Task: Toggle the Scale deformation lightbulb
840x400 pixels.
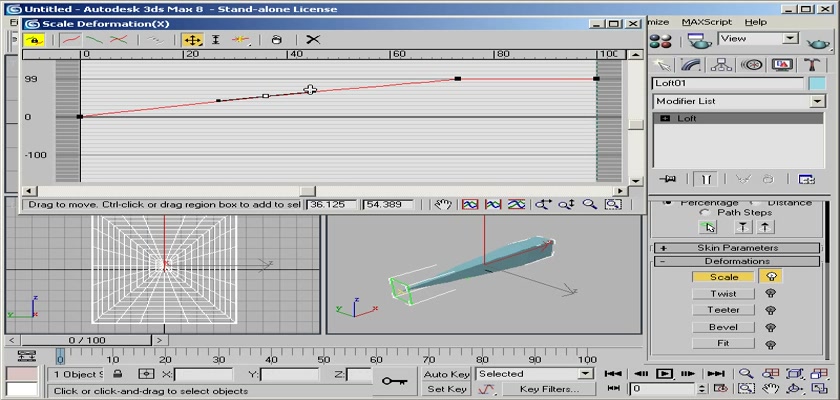Action: 771,277
